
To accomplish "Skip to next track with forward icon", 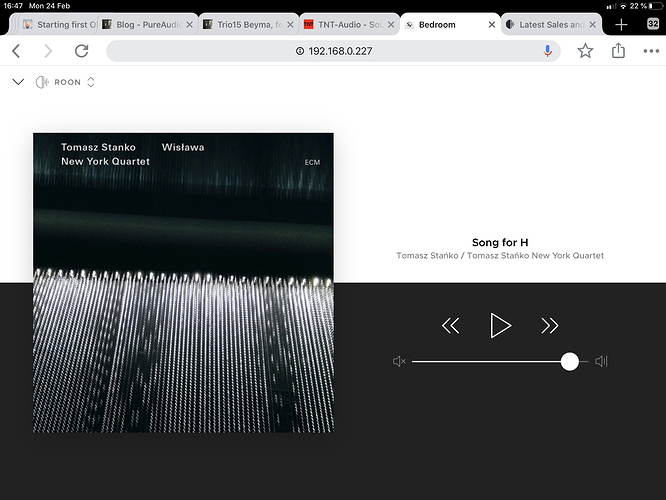I will pos(550,326).
